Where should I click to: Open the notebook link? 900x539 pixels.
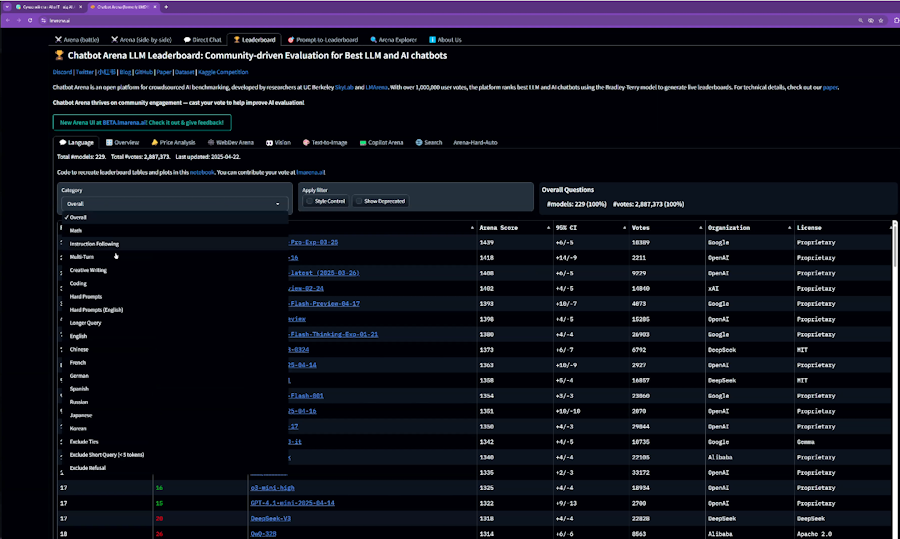202,172
